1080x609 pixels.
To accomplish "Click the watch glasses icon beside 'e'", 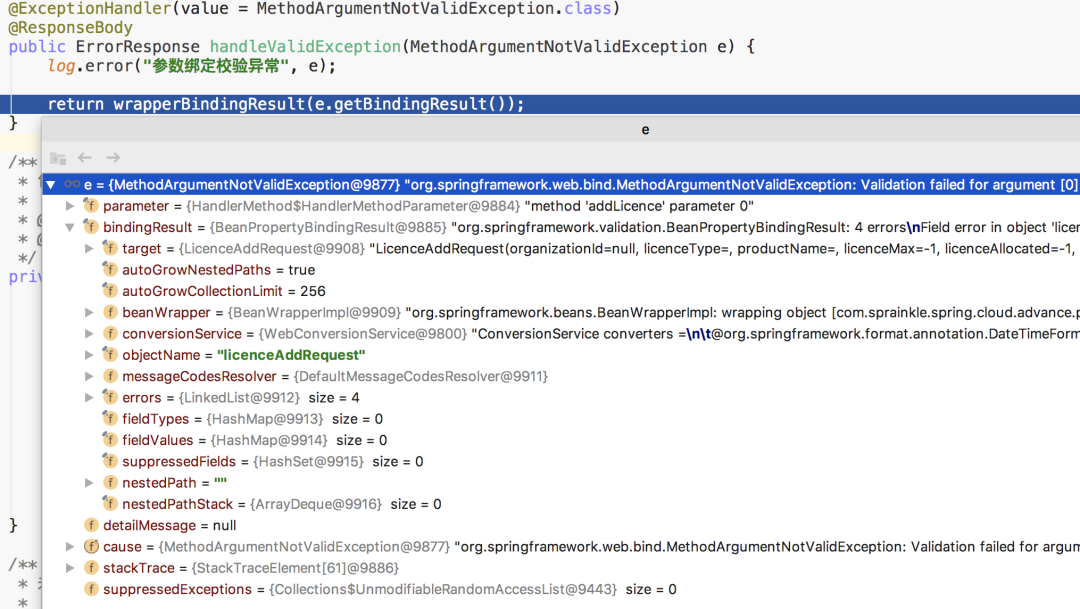I will point(72,185).
